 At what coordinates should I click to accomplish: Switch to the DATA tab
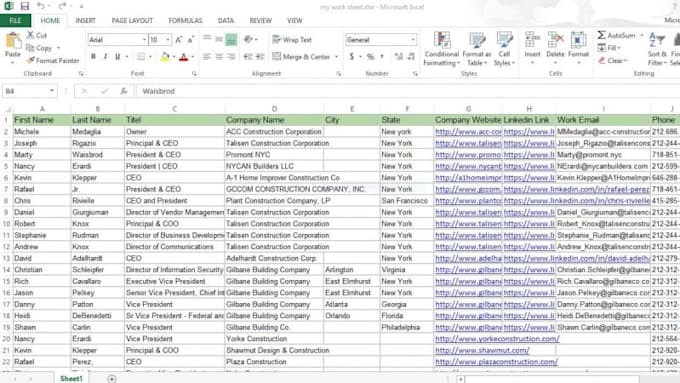[226, 20]
